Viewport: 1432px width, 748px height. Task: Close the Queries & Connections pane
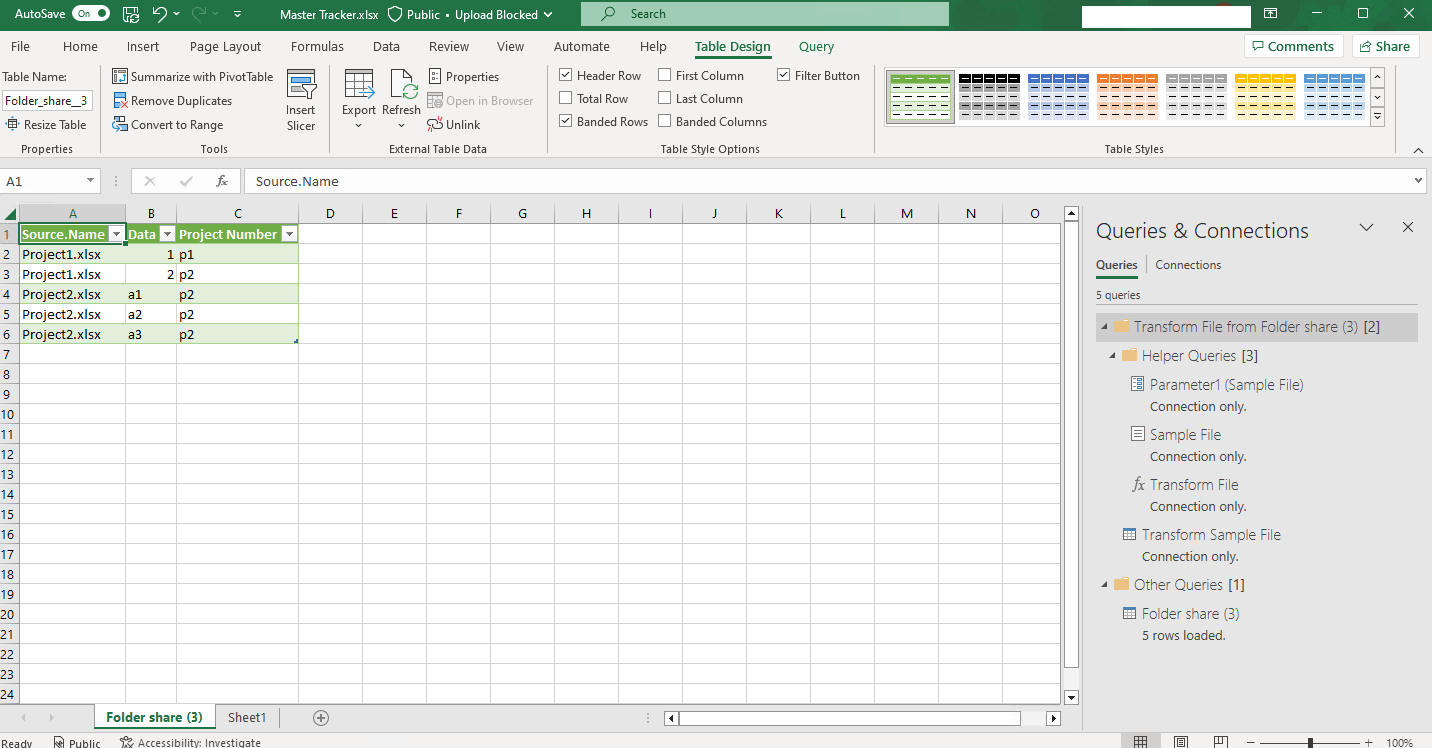1408,228
